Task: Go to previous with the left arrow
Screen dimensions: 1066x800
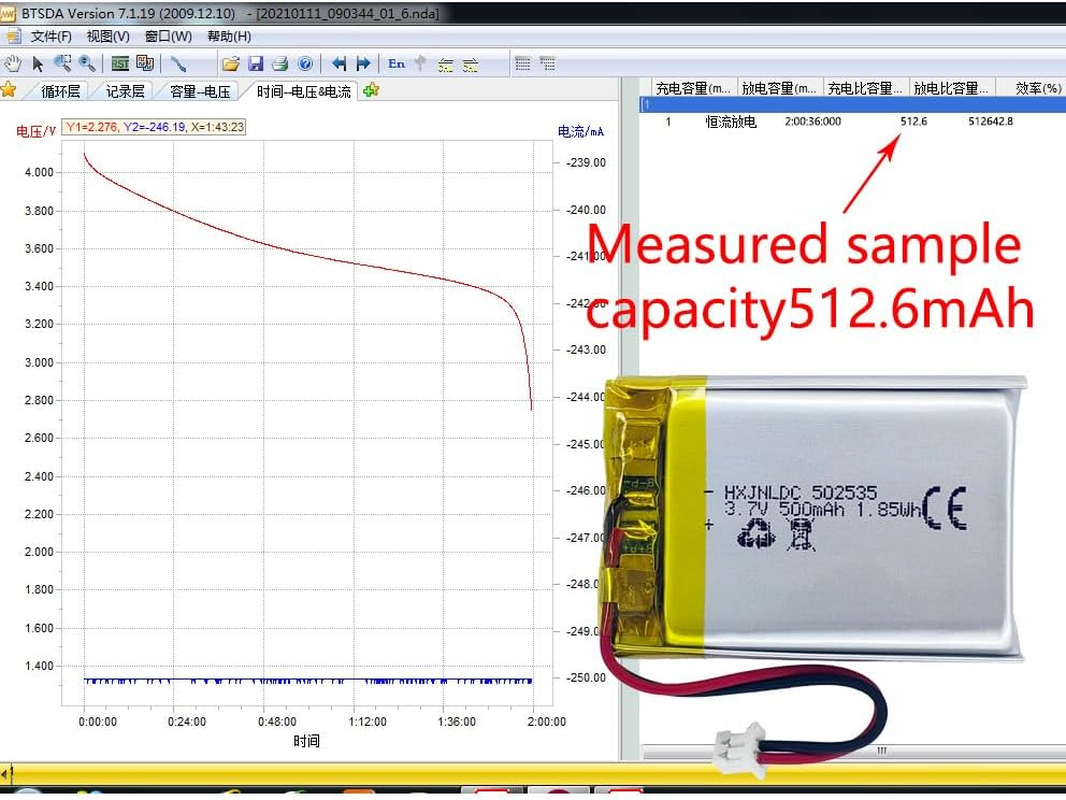Action: pos(339,63)
